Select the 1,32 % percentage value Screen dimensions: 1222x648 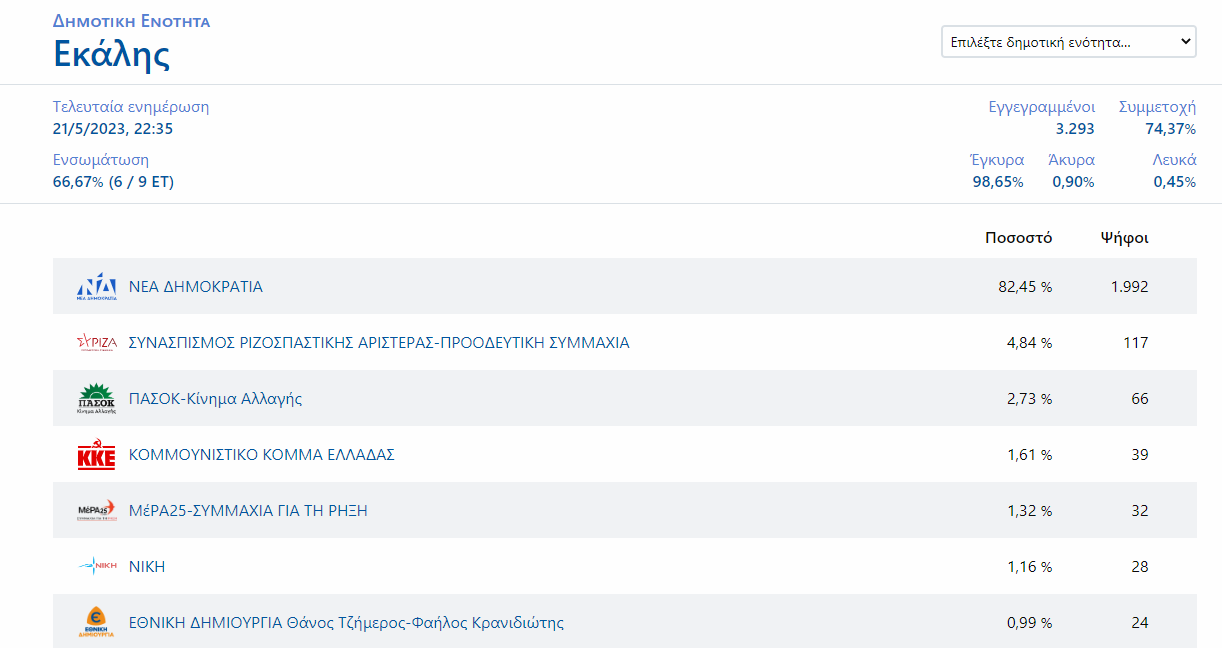1029,510
